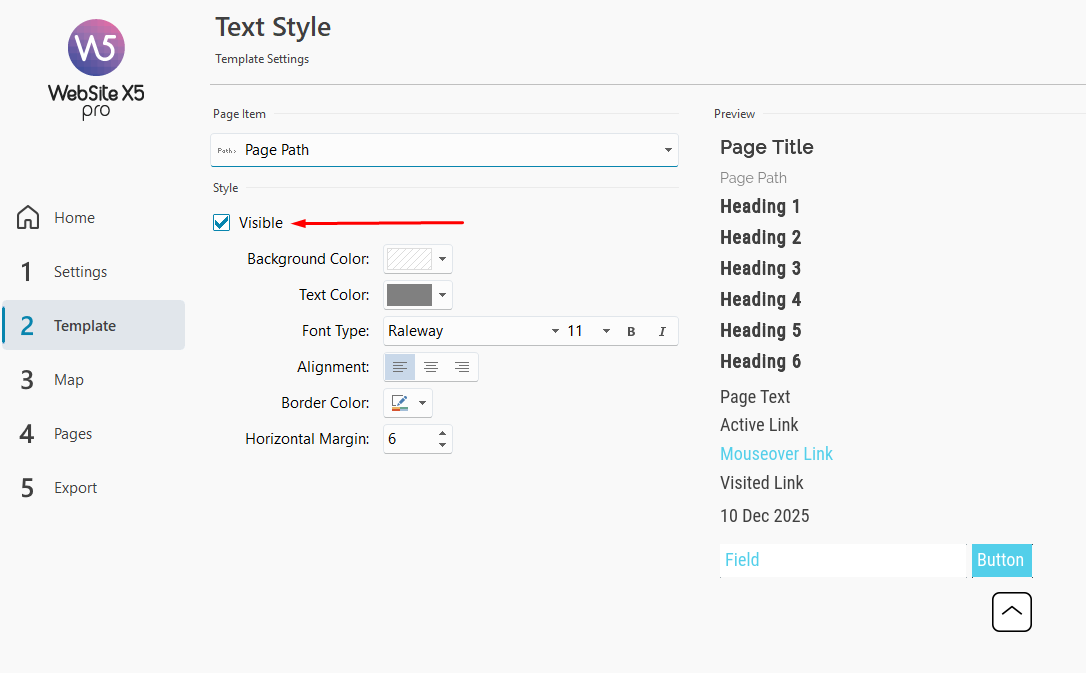Navigate to the Pages step
The height and width of the screenshot is (673, 1086).
click(72, 434)
